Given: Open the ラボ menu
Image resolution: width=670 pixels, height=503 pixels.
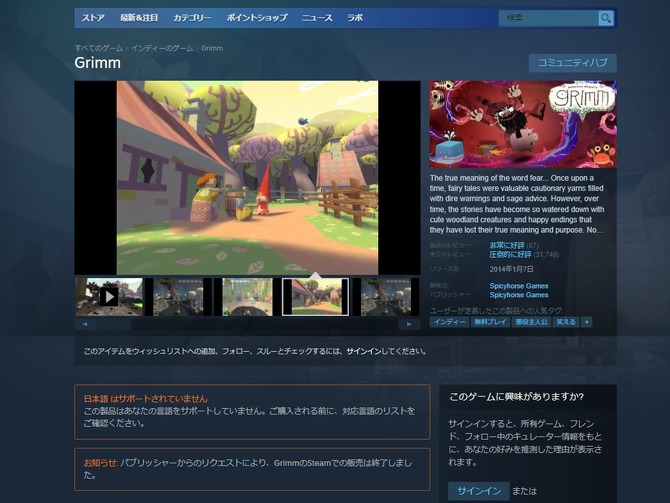Looking at the screenshot, I should click(355, 18).
